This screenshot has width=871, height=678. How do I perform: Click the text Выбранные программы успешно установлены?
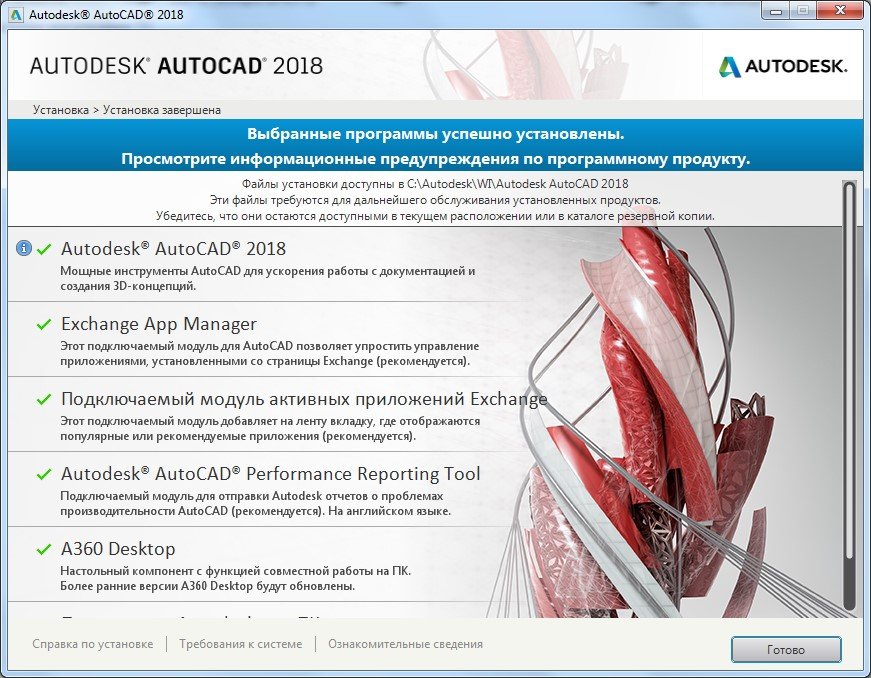click(436, 134)
